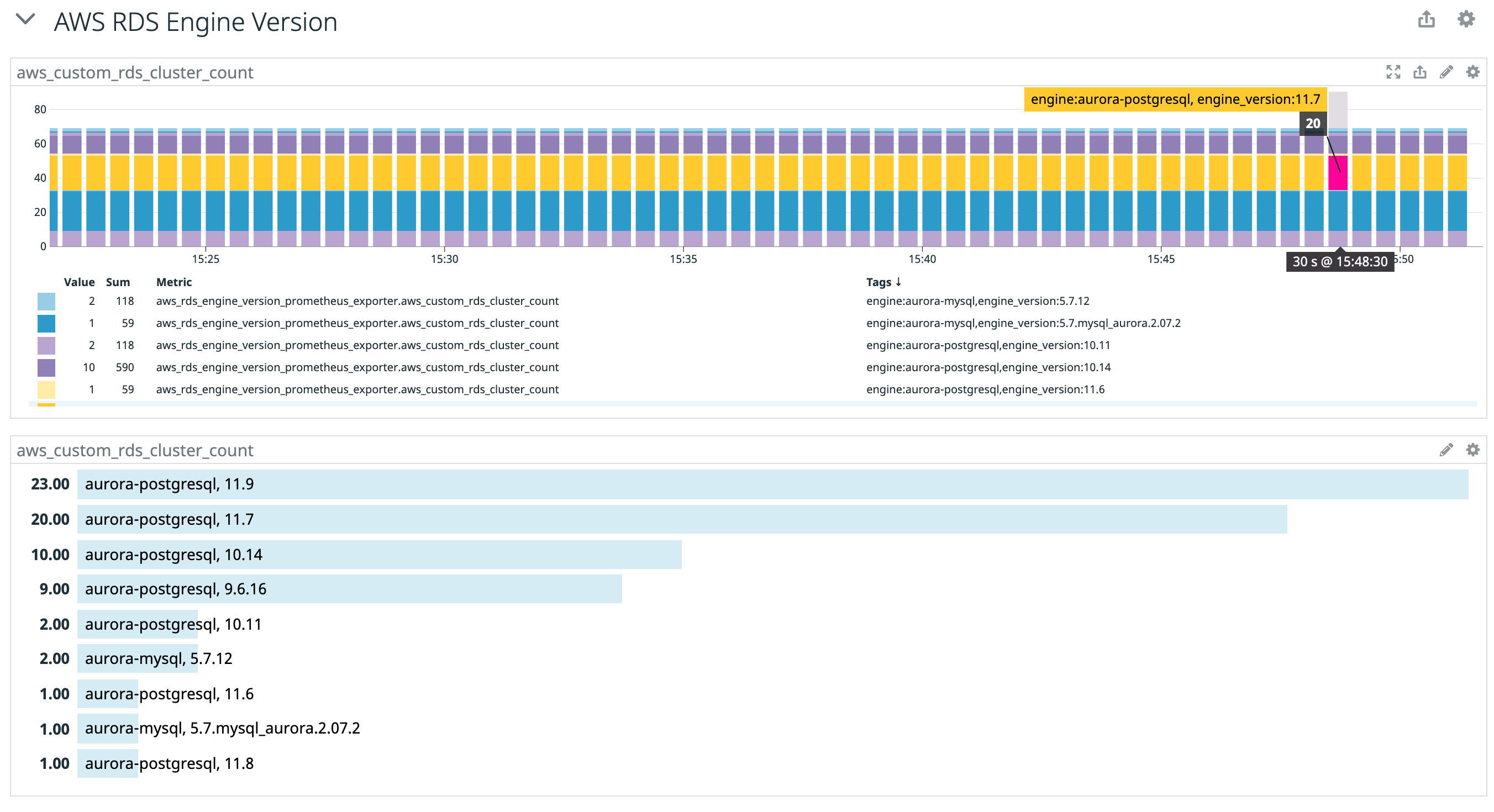Open the dashboard settings gear at top right
The width and height of the screenshot is (1494, 812).
(1466, 20)
